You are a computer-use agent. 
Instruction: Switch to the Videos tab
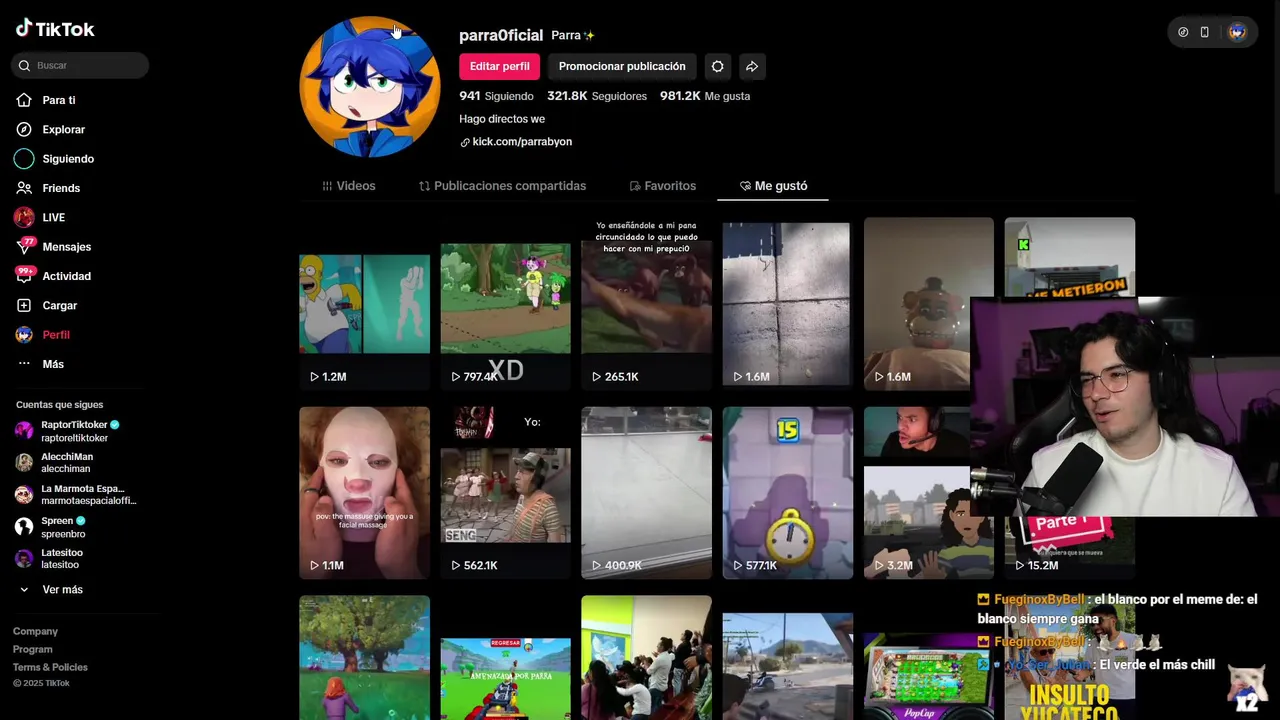tap(349, 186)
